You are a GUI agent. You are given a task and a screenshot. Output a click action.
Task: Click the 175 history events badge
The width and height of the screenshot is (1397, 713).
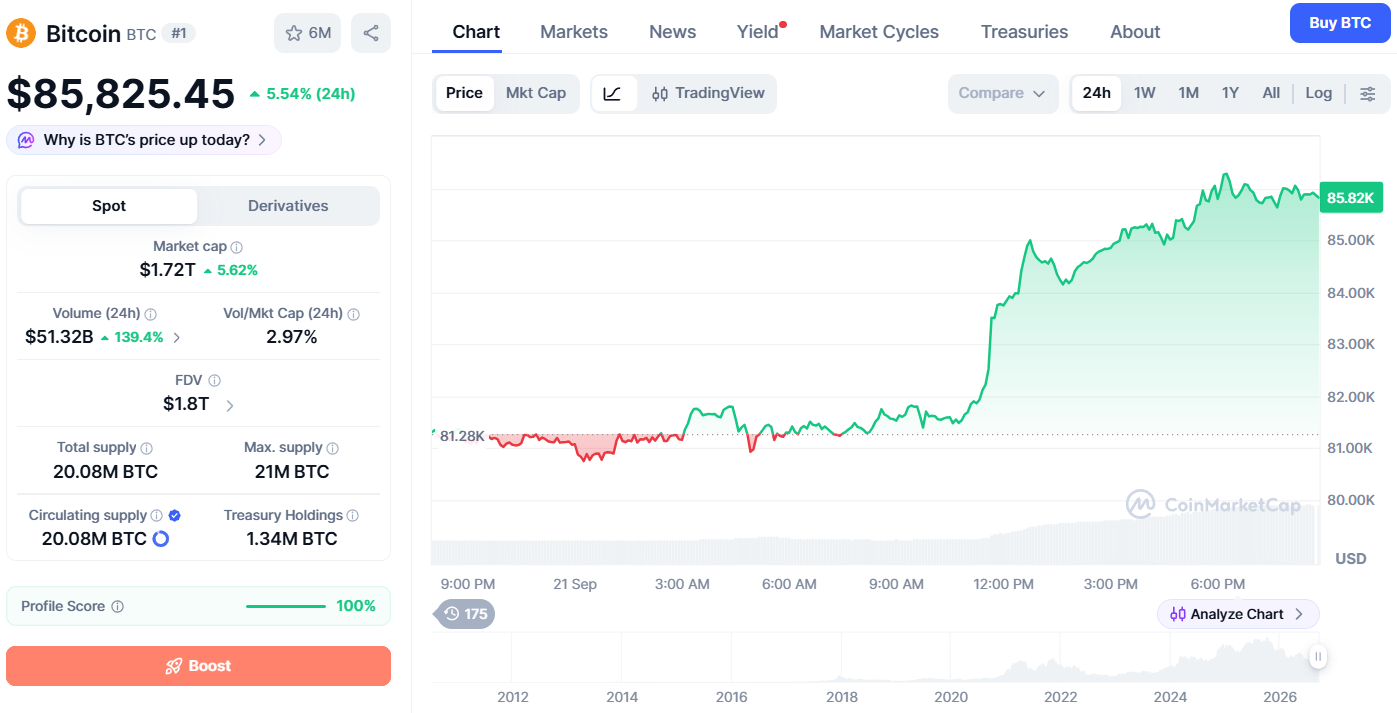click(x=465, y=614)
